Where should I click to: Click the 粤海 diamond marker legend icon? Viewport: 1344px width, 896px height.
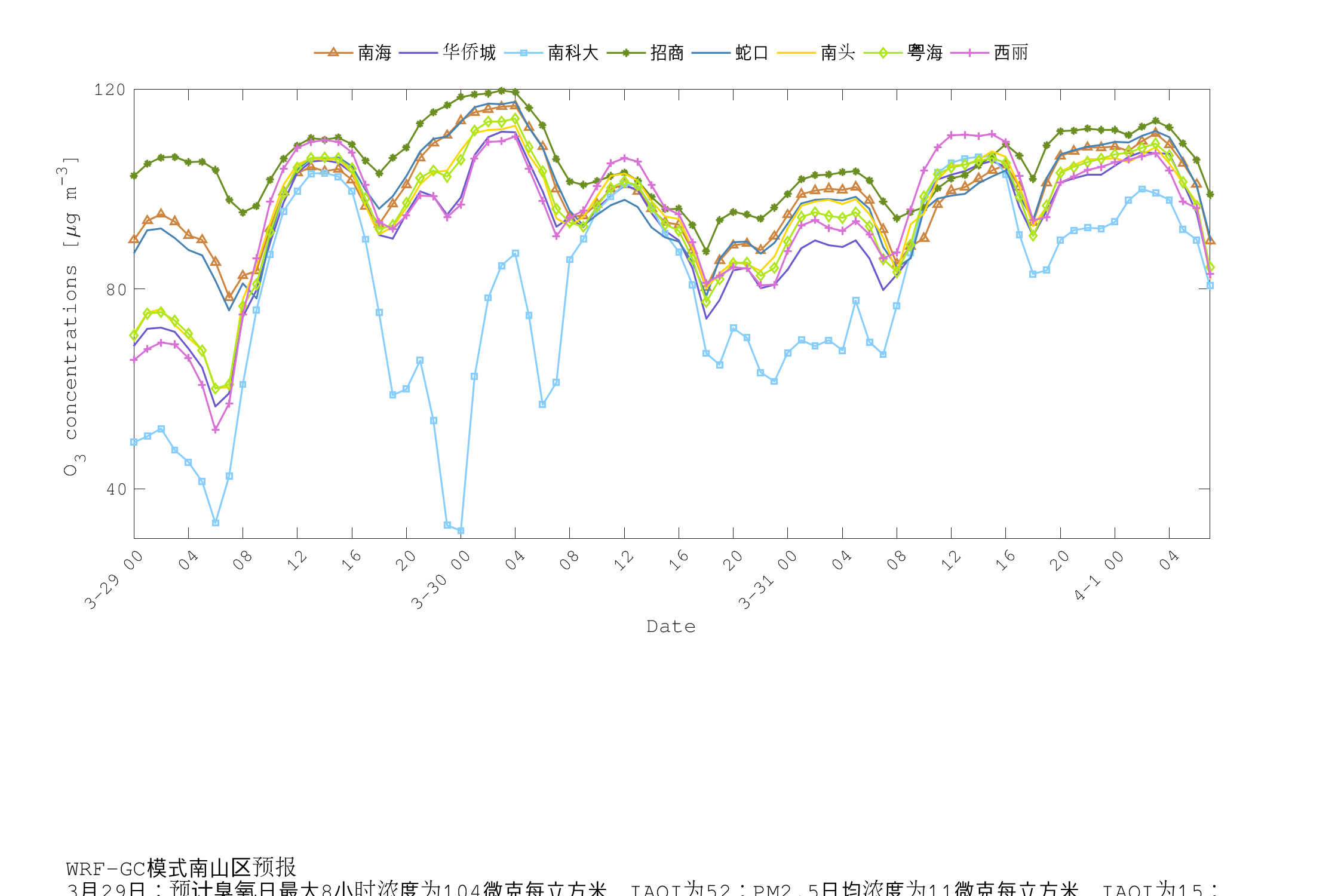tap(883, 53)
